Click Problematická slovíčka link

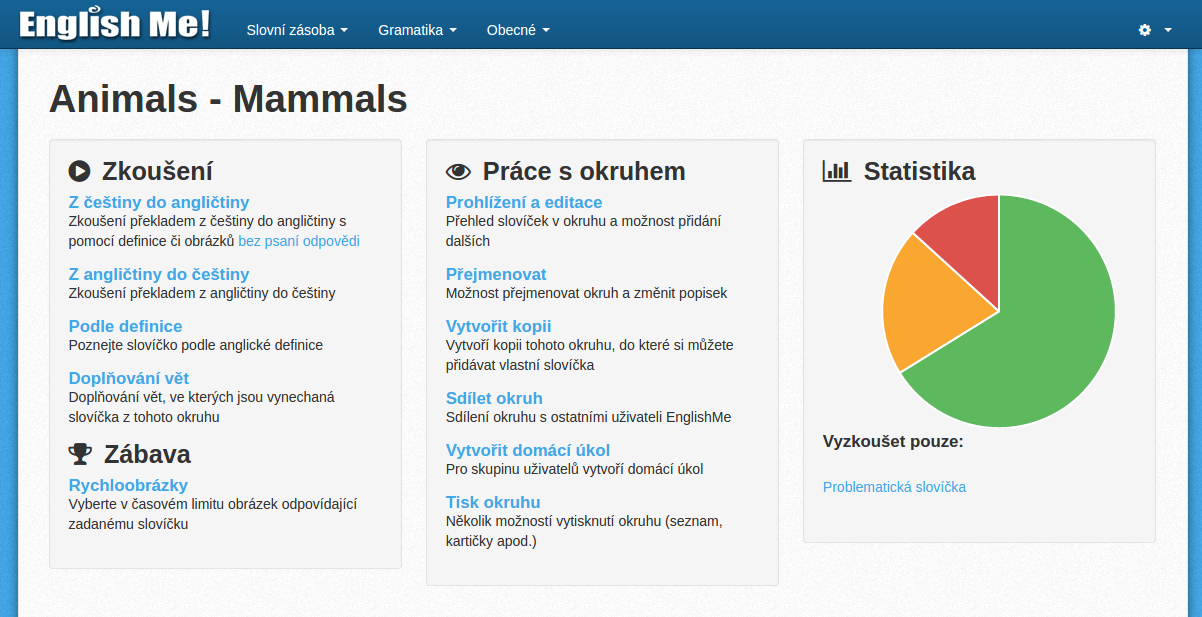pyautogui.click(x=894, y=487)
